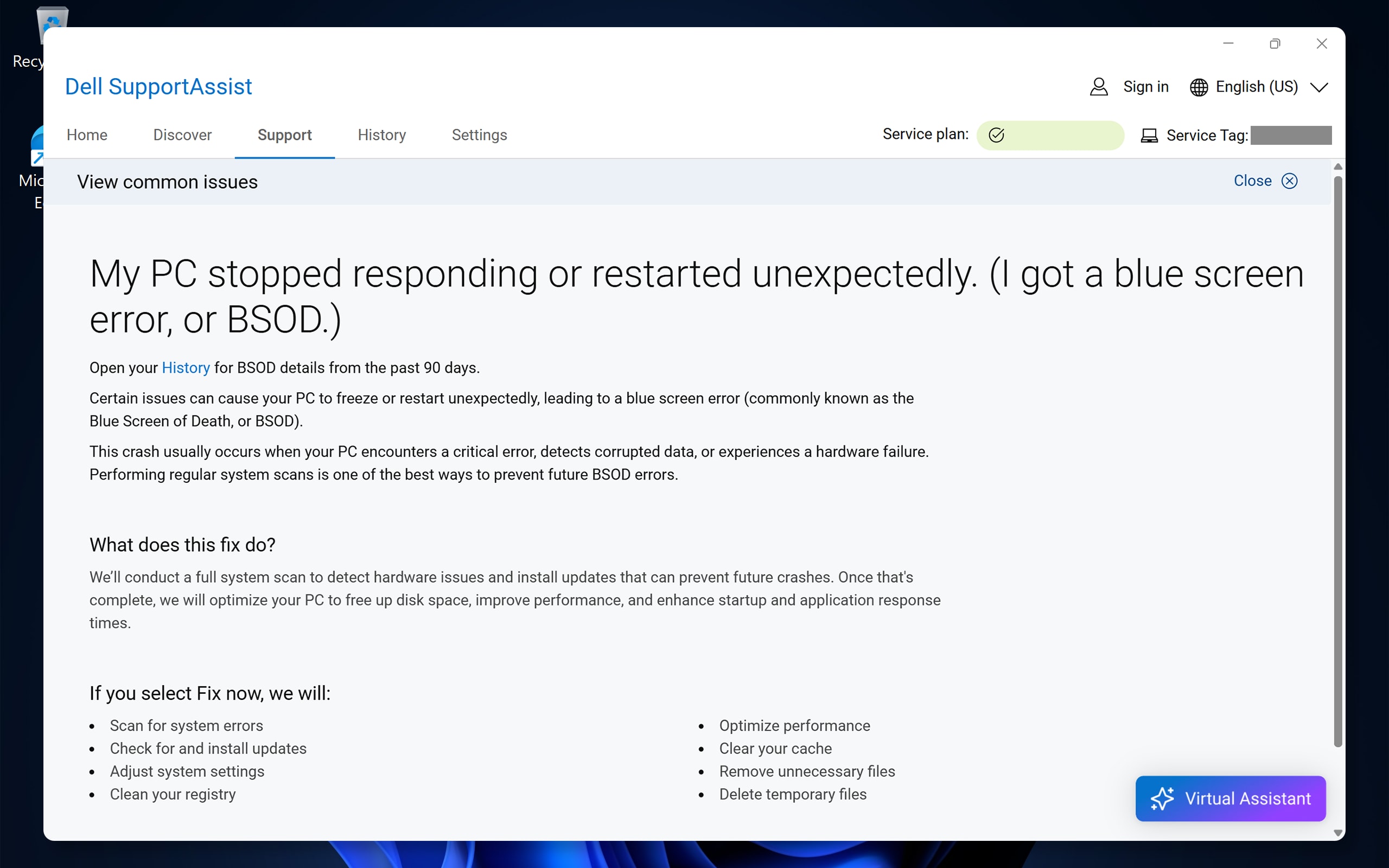Click 'Check for and install updates' bullet

coord(208,749)
